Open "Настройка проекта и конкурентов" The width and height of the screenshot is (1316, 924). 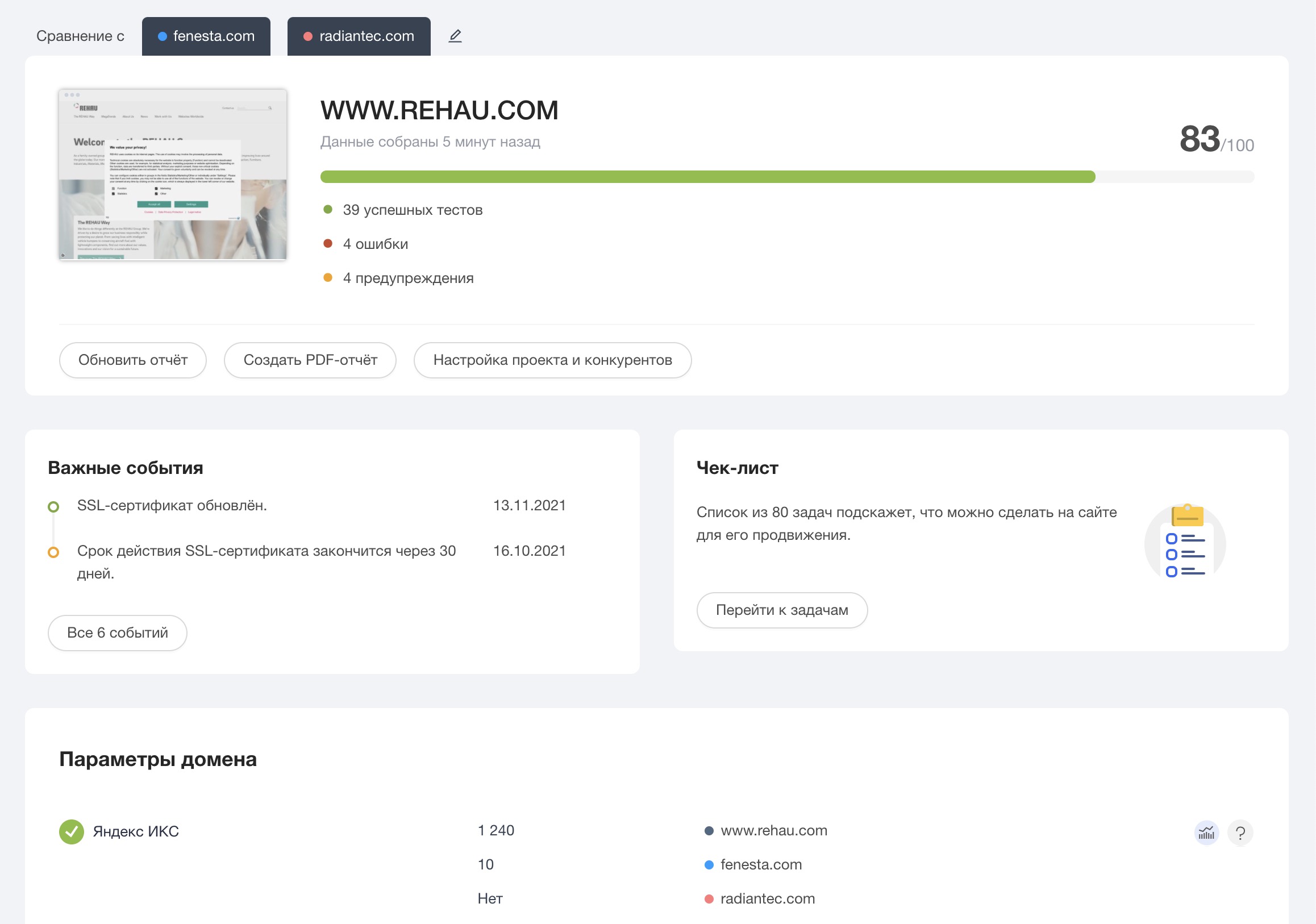(552, 360)
